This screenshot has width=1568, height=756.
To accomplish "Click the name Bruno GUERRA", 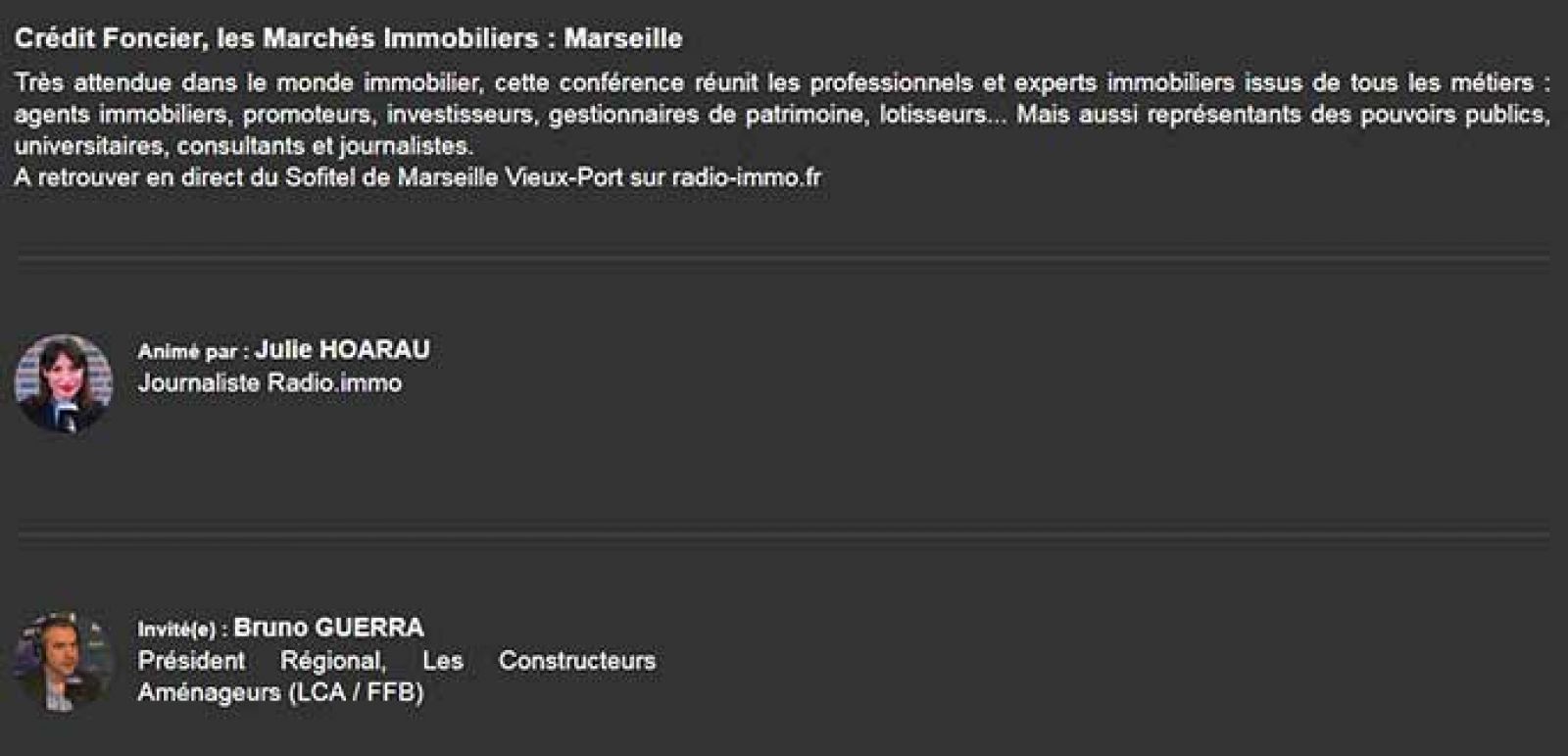I will point(328,628).
